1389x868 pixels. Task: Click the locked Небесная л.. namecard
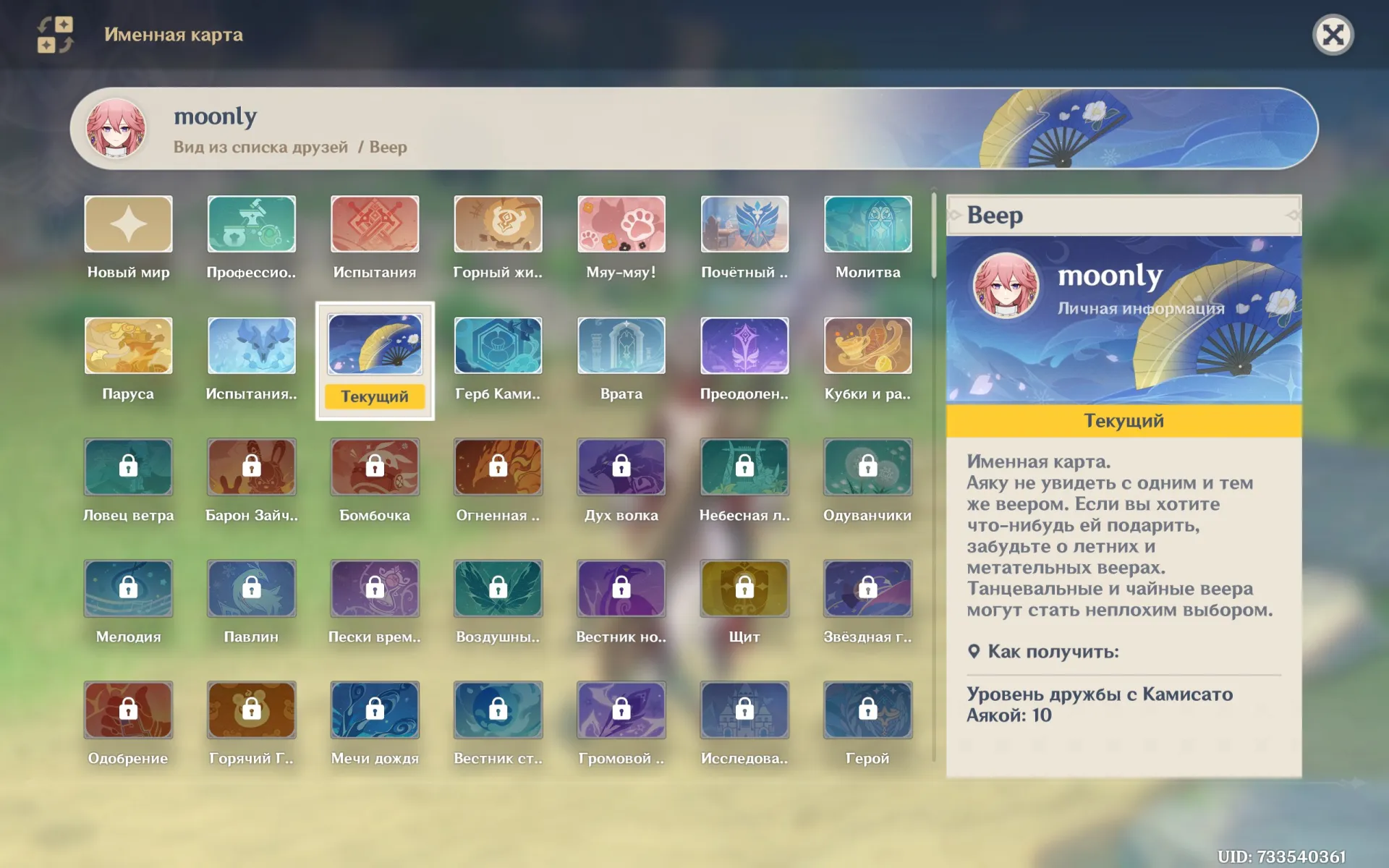click(744, 467)
